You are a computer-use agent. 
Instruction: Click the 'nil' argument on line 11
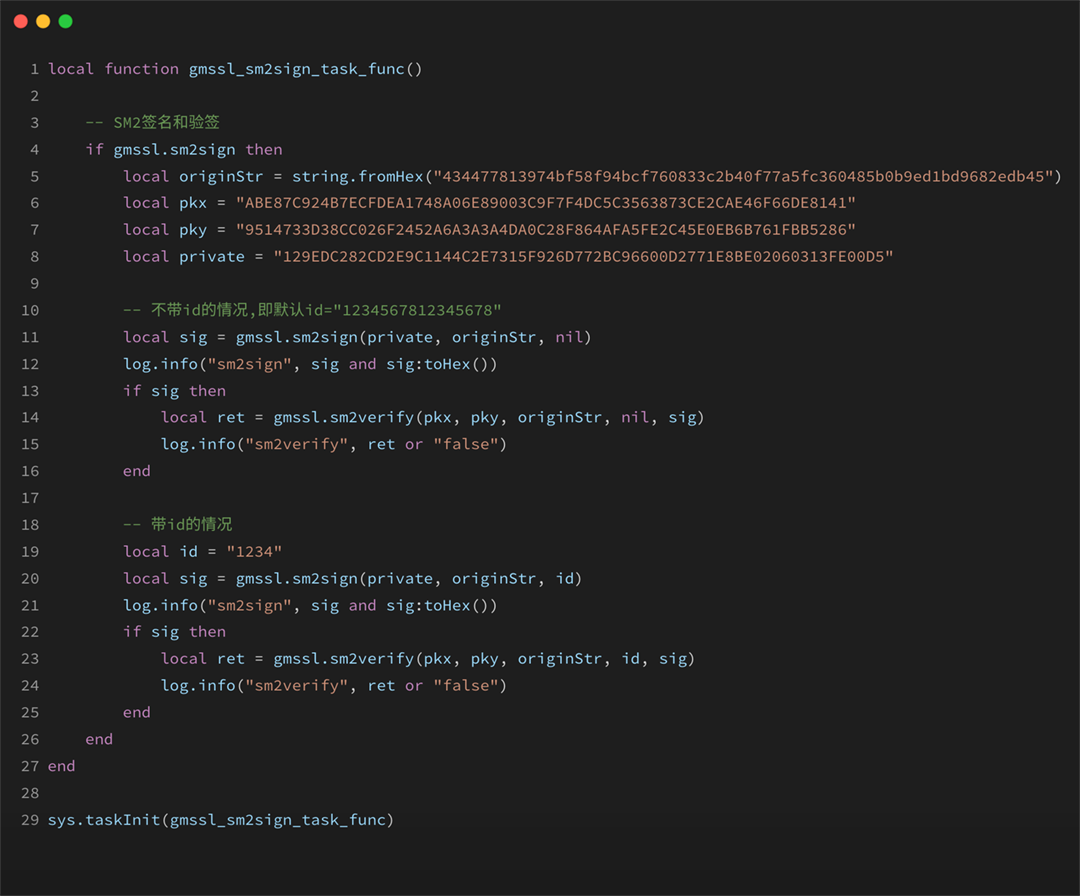coord(569,337)
